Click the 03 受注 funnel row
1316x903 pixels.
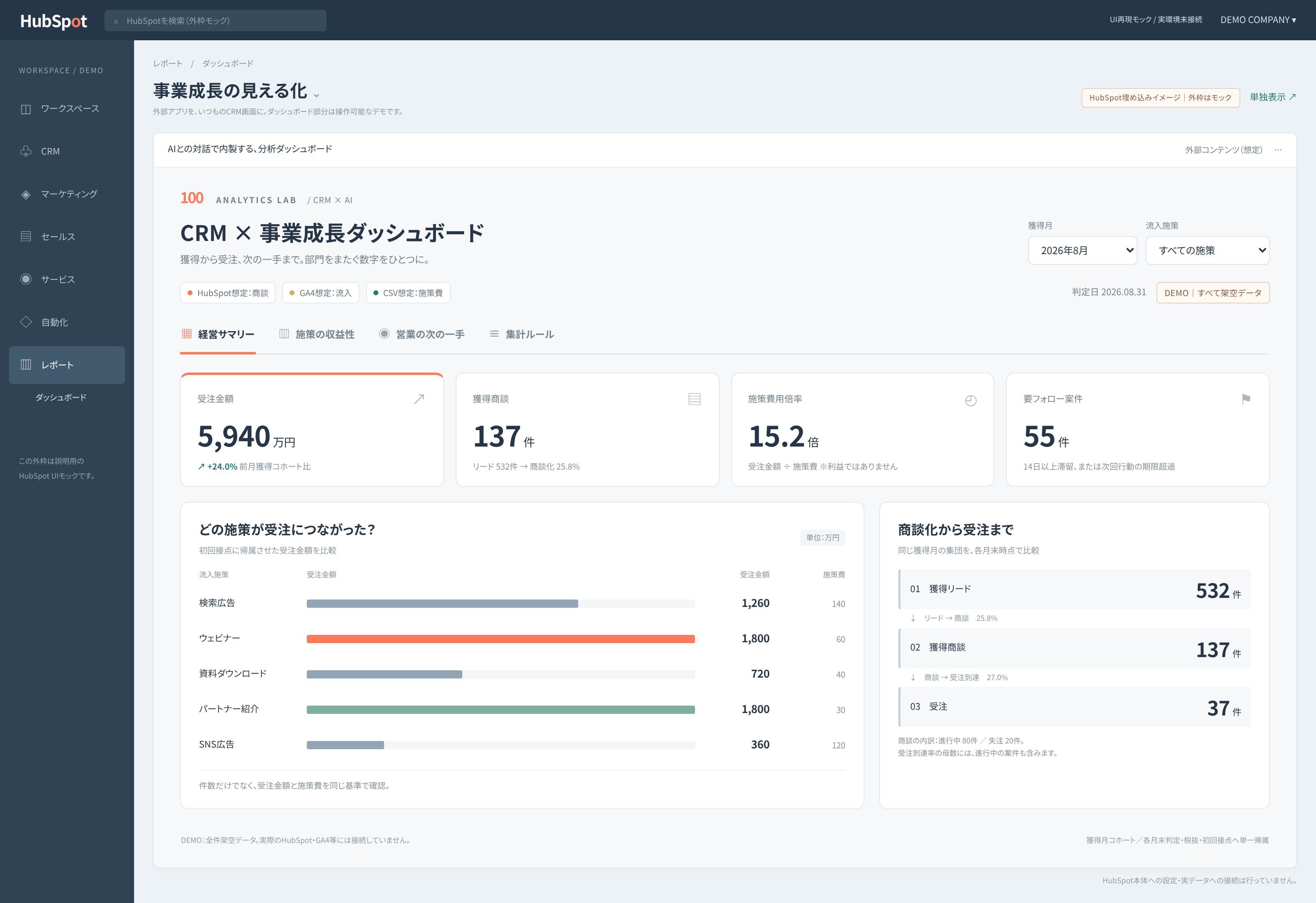(1074, 706)
